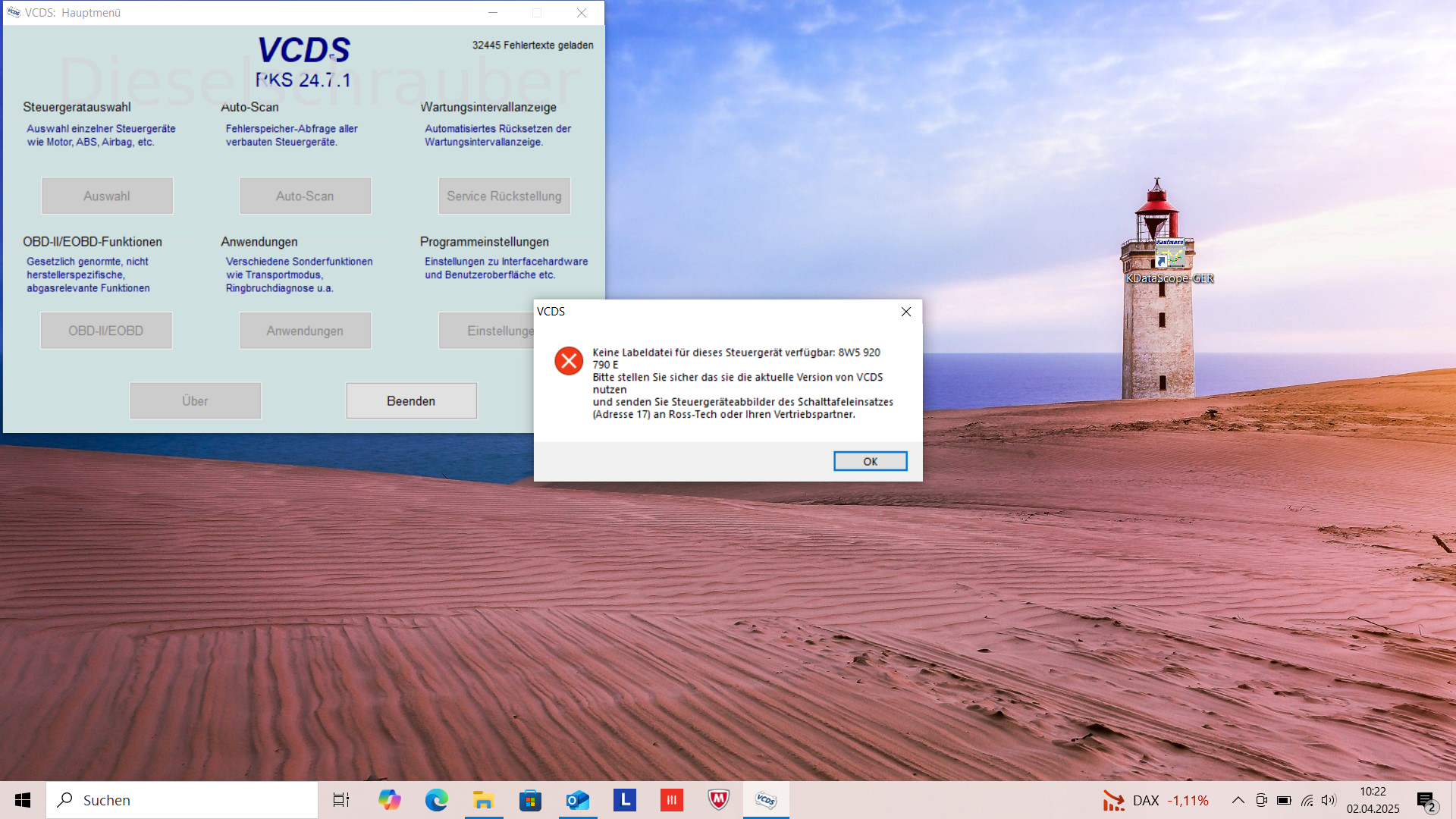This screenshot has height=819, width=1456.
Task: Open the red striped app in the taskbar
Action: click(x=671, y=800)
